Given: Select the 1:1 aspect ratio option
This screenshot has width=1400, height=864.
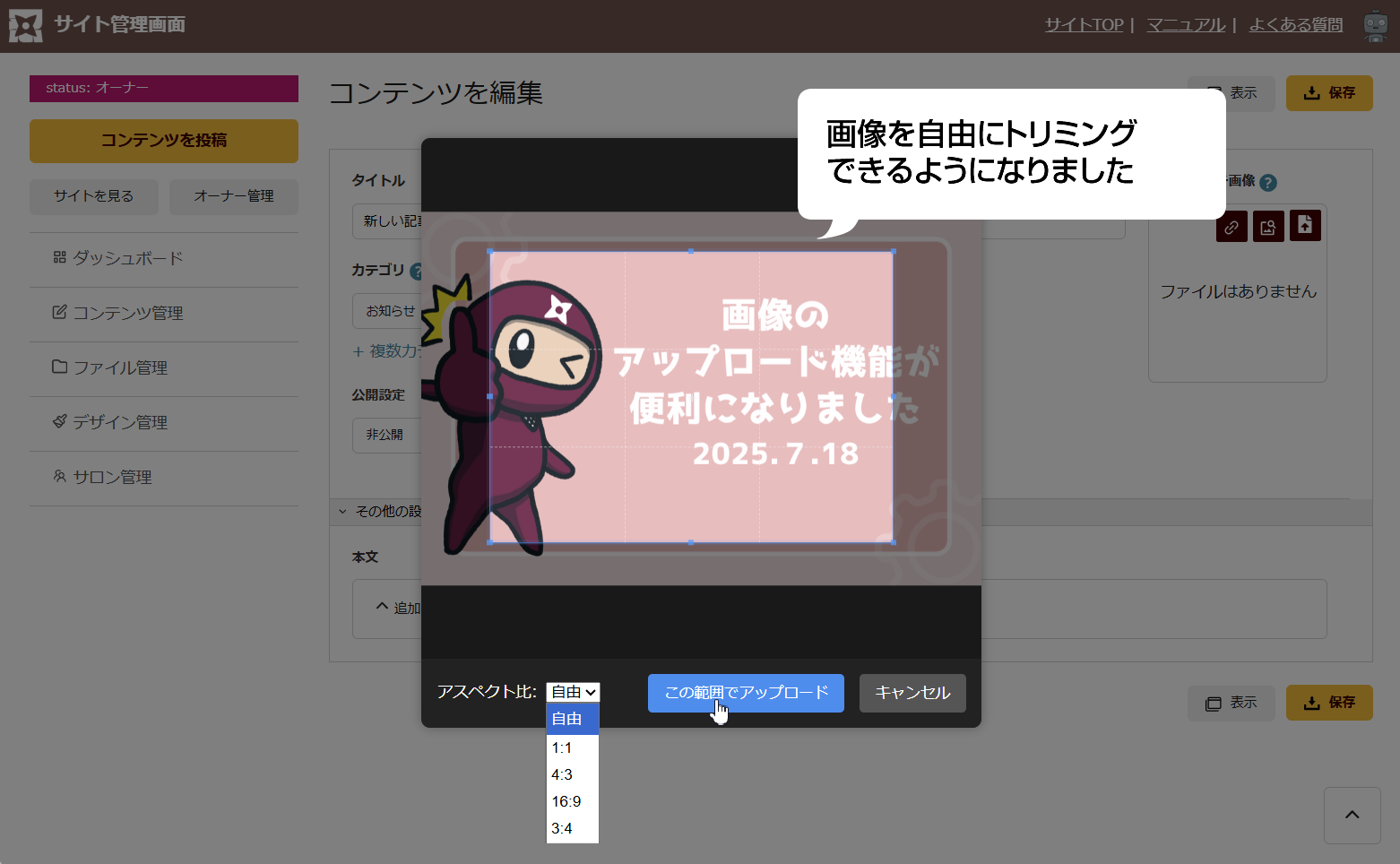Looking at the screenshot, I should [562, 747].
